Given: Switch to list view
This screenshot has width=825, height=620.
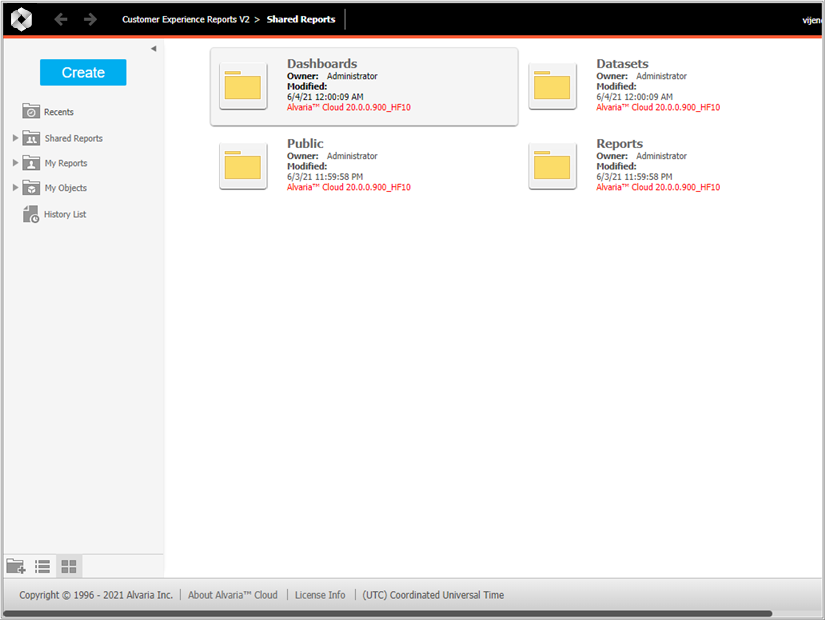Looking at the screenshot, I should (43, 567).
